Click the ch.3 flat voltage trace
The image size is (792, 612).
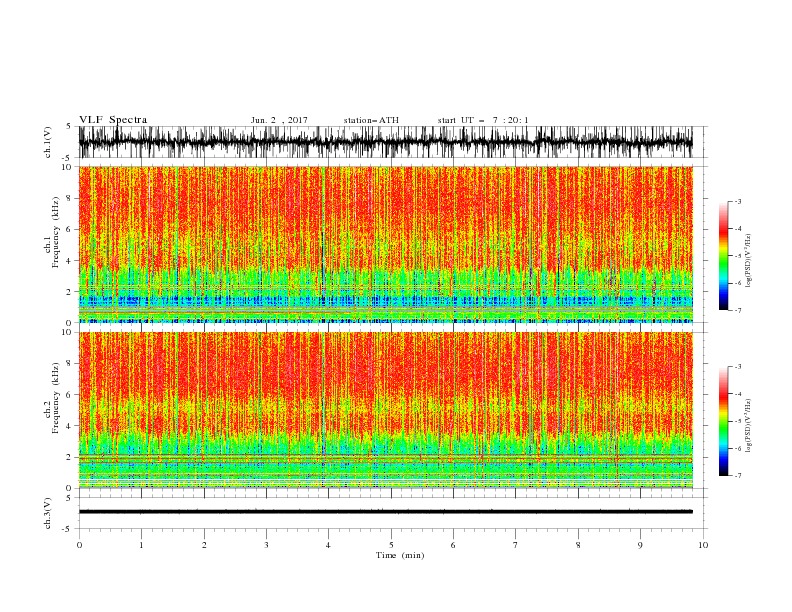[385, 512]
